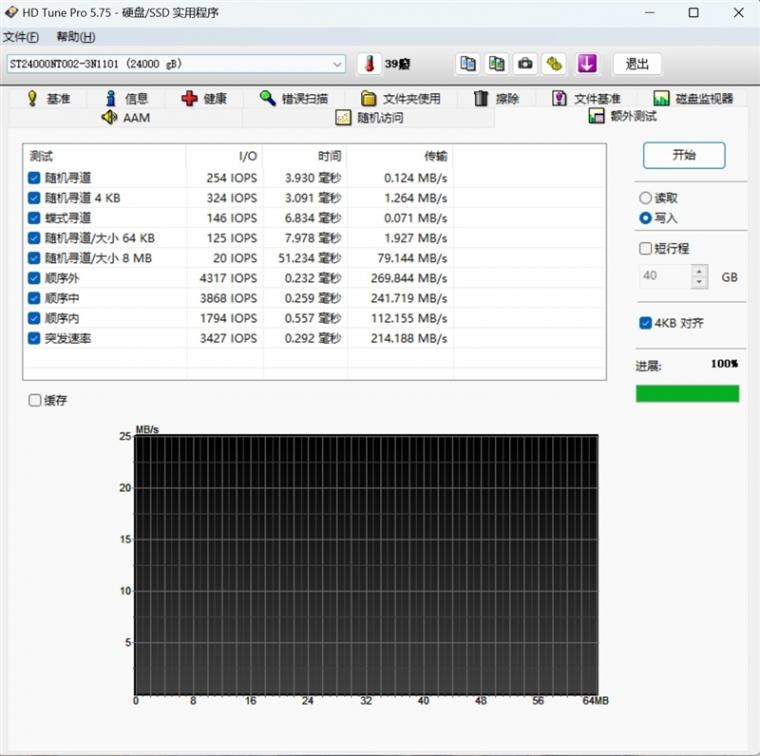Click the AAM speaker icon

tap(109, 117)
